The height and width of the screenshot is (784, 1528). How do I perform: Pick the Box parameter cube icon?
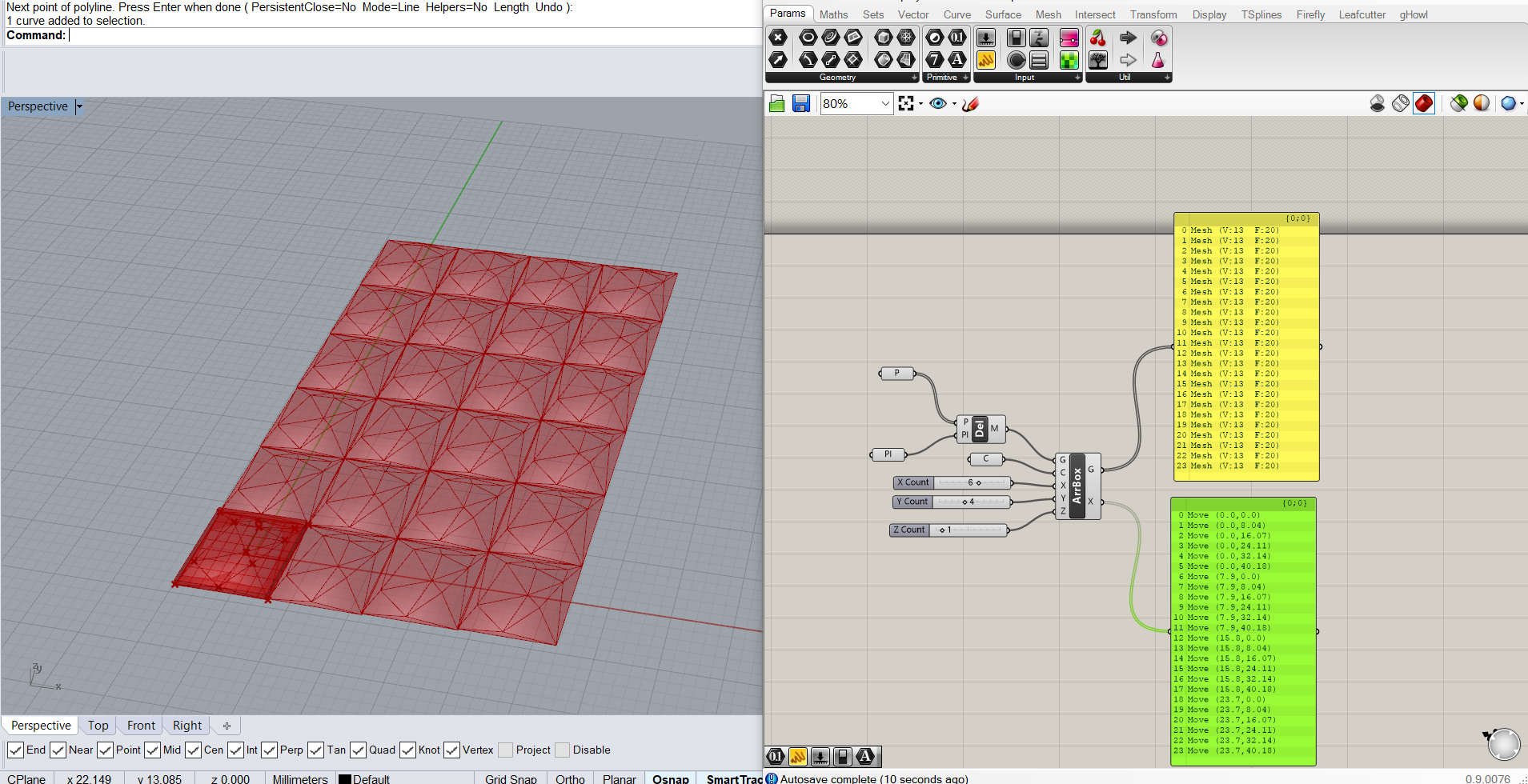884,38
